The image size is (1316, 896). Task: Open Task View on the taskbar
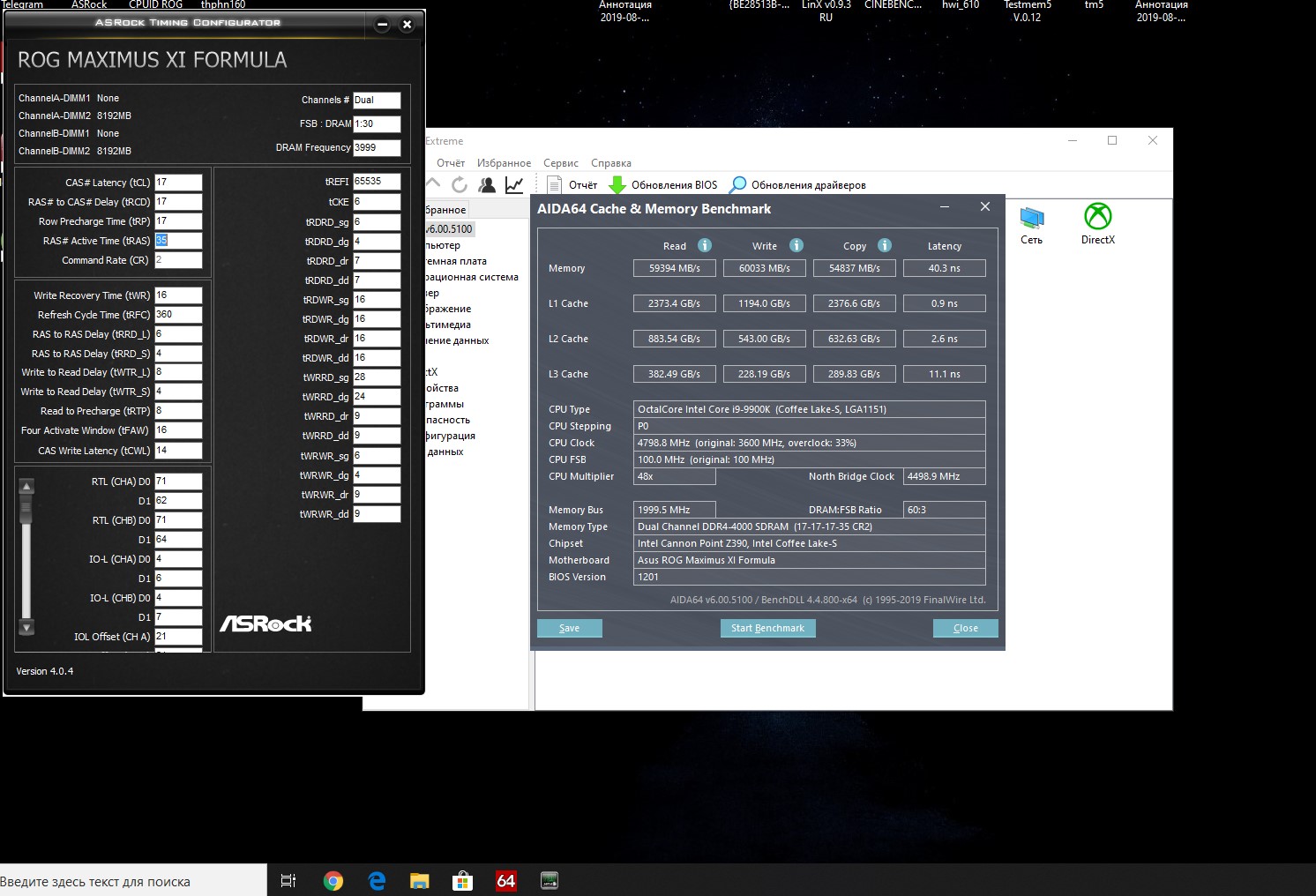tap(288, 880)
